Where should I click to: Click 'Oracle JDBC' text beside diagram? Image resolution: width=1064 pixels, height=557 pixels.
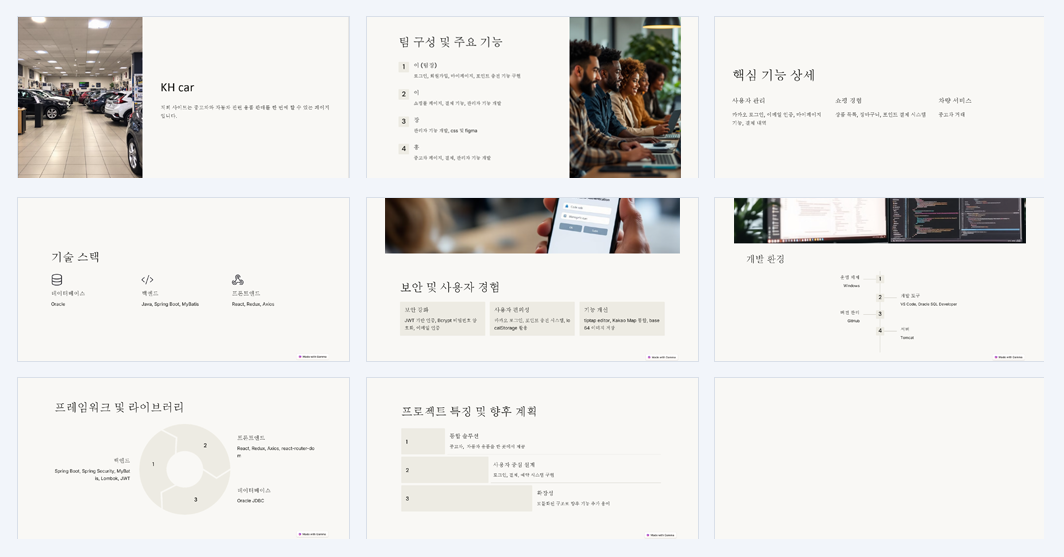[250, 501]
